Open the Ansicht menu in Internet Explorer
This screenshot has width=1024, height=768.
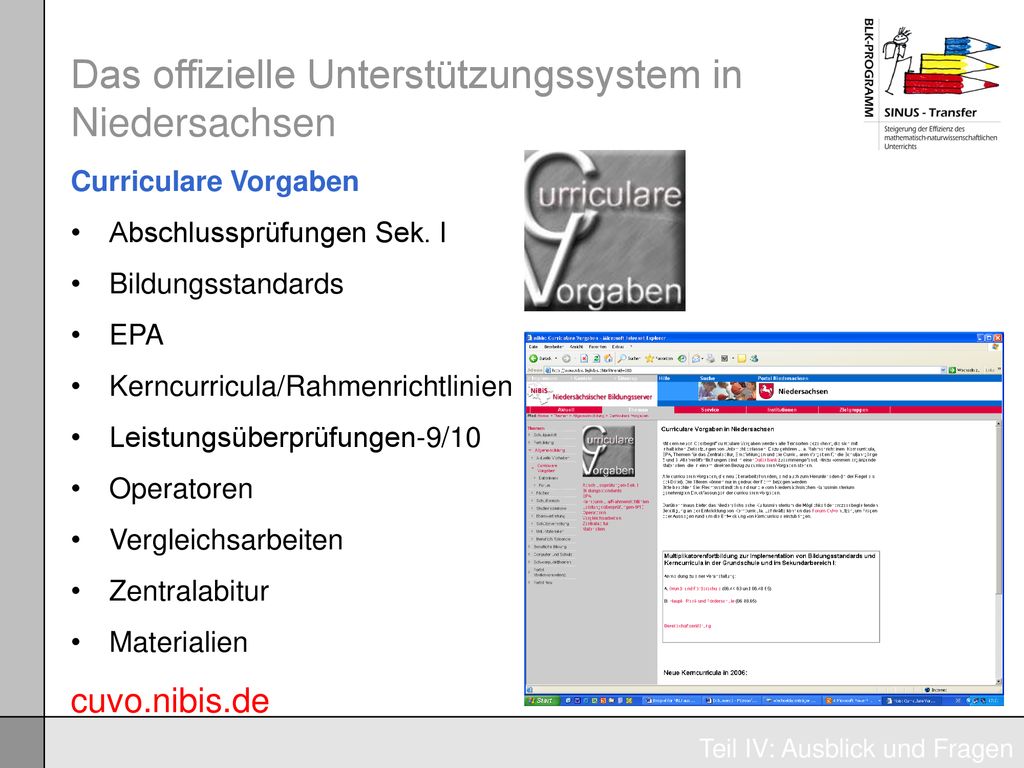tap(577, 347)
